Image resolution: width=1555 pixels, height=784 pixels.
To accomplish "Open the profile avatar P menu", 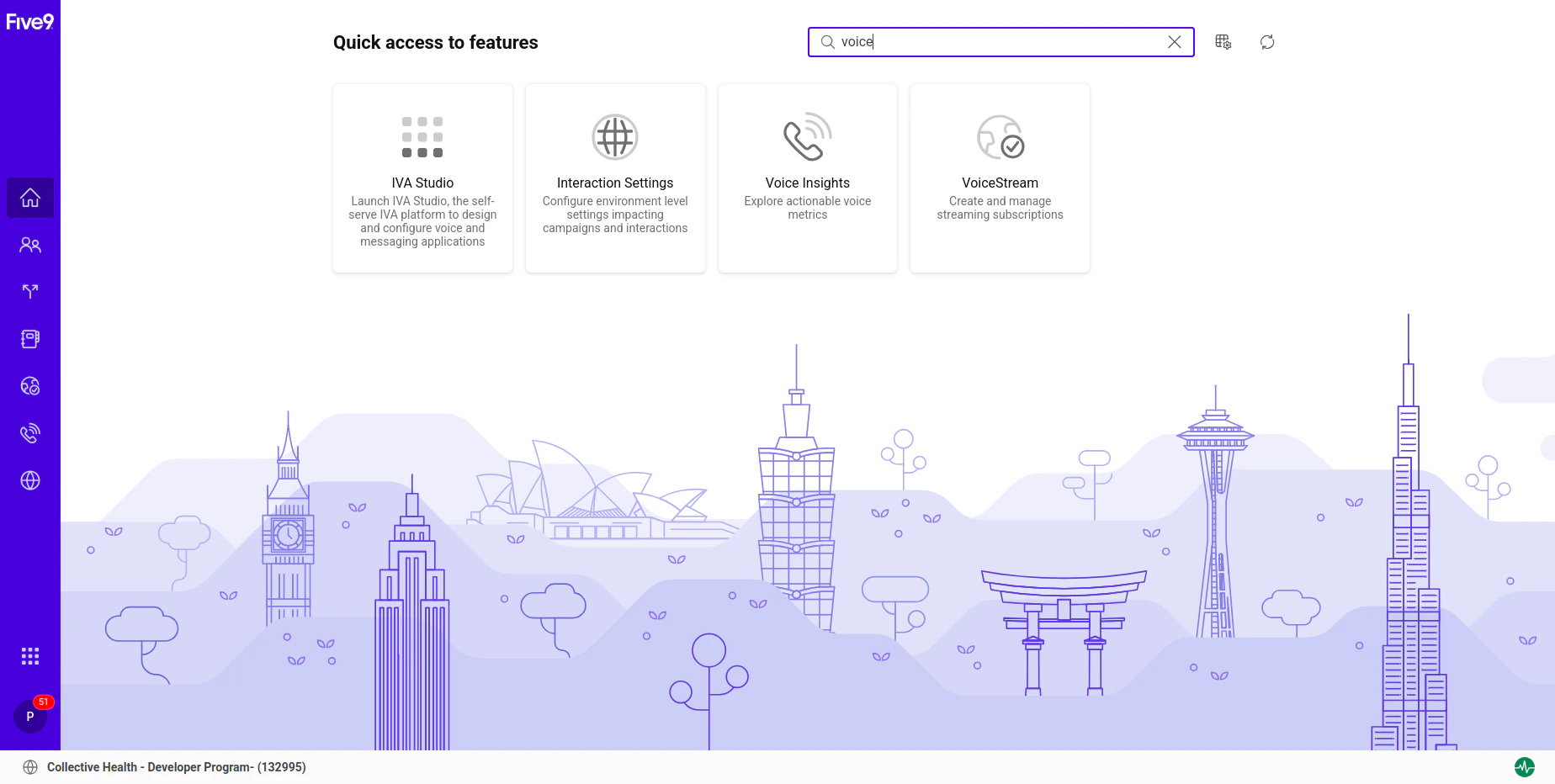I will (x=30, y=717).
